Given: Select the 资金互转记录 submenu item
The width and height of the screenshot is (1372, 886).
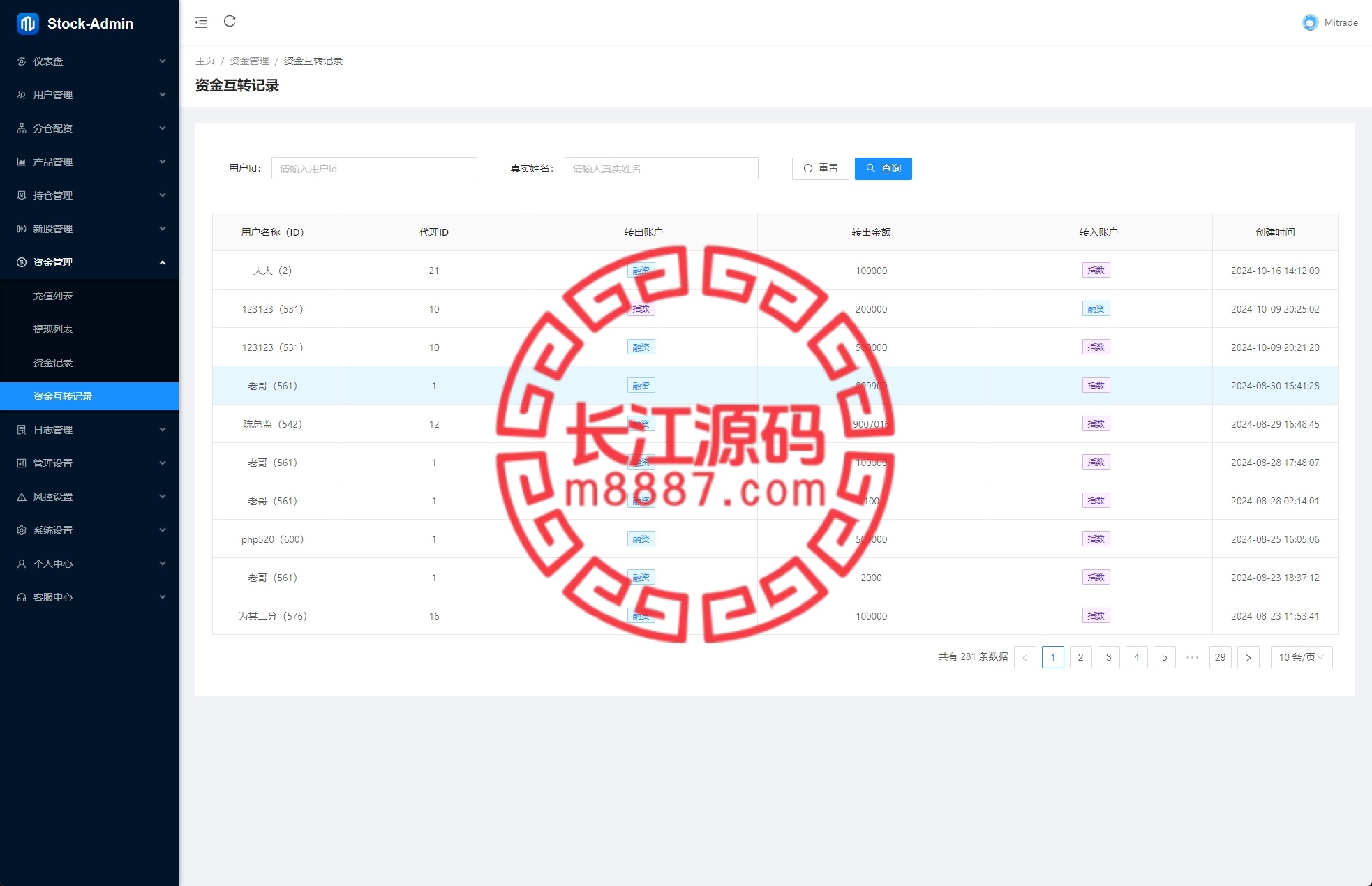Looking at the screenshot, I should coord(89,396).
